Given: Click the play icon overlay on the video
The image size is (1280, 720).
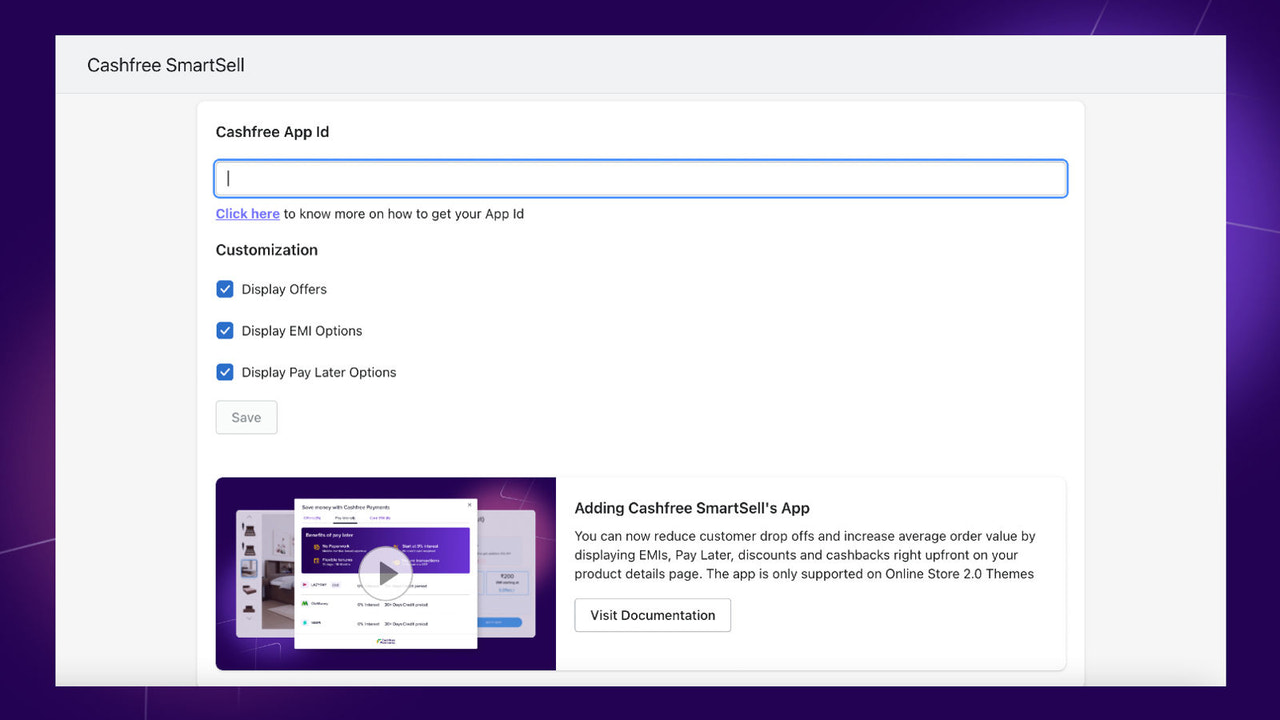Looking at the screenshot, I should click(x=385, y=573).
